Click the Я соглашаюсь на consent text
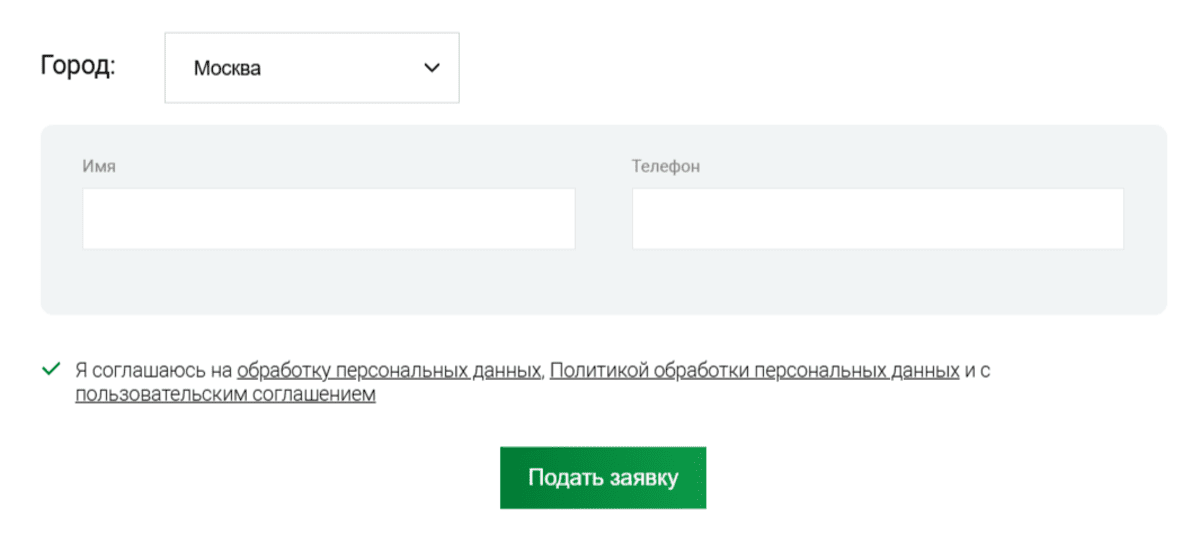This screenshot has height=551, width=1200. click(153, 371)
